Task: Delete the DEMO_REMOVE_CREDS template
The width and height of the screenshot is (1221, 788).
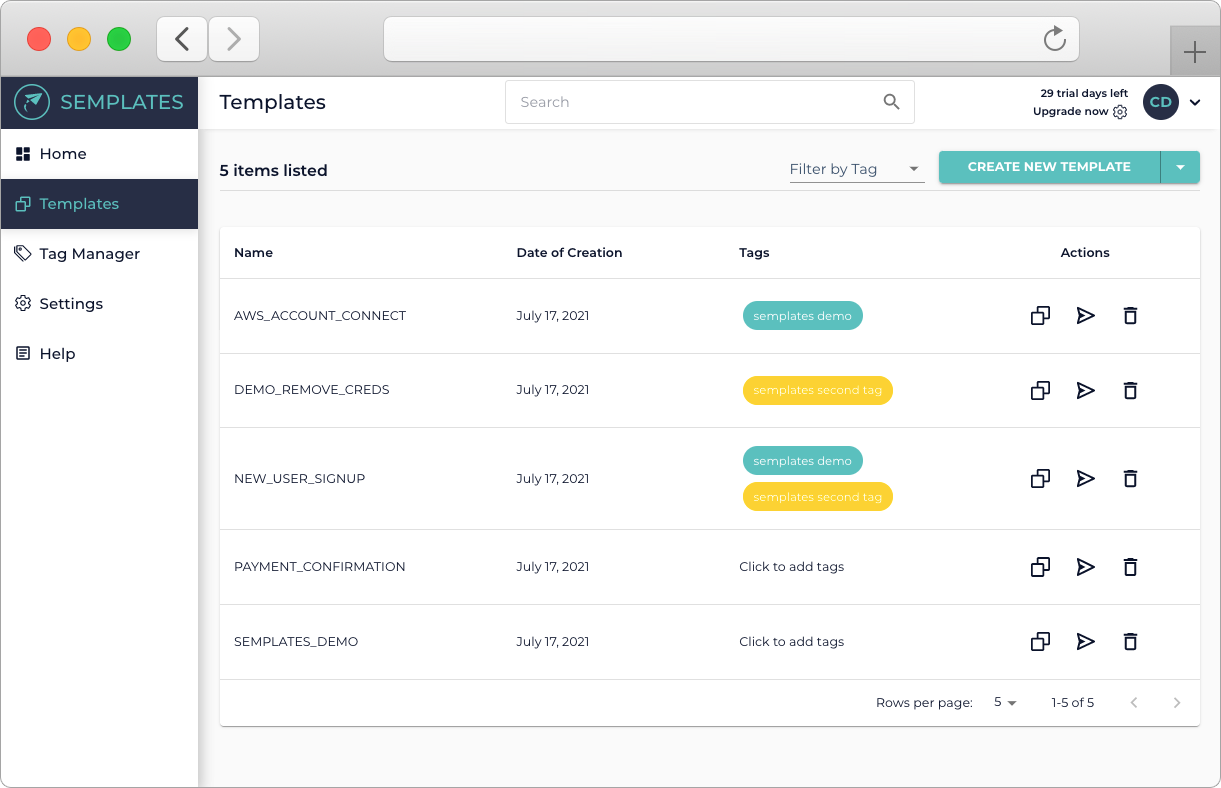Action: coord(1130,391)
